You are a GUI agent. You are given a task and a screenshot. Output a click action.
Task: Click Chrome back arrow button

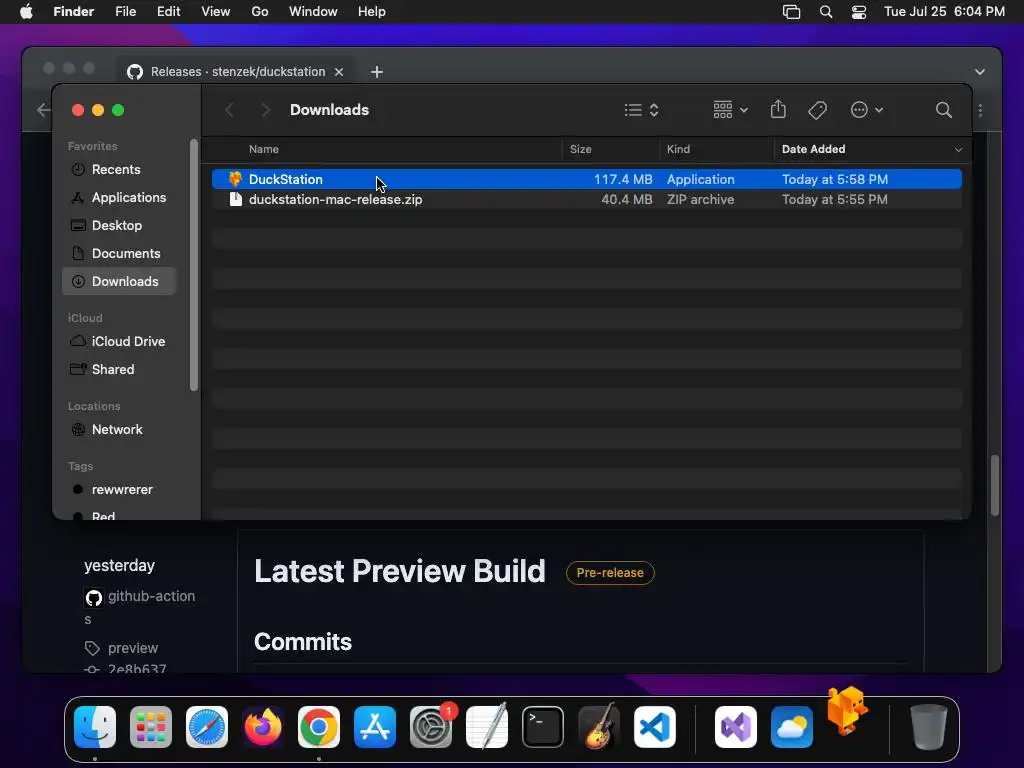click(x=44, y=110)
